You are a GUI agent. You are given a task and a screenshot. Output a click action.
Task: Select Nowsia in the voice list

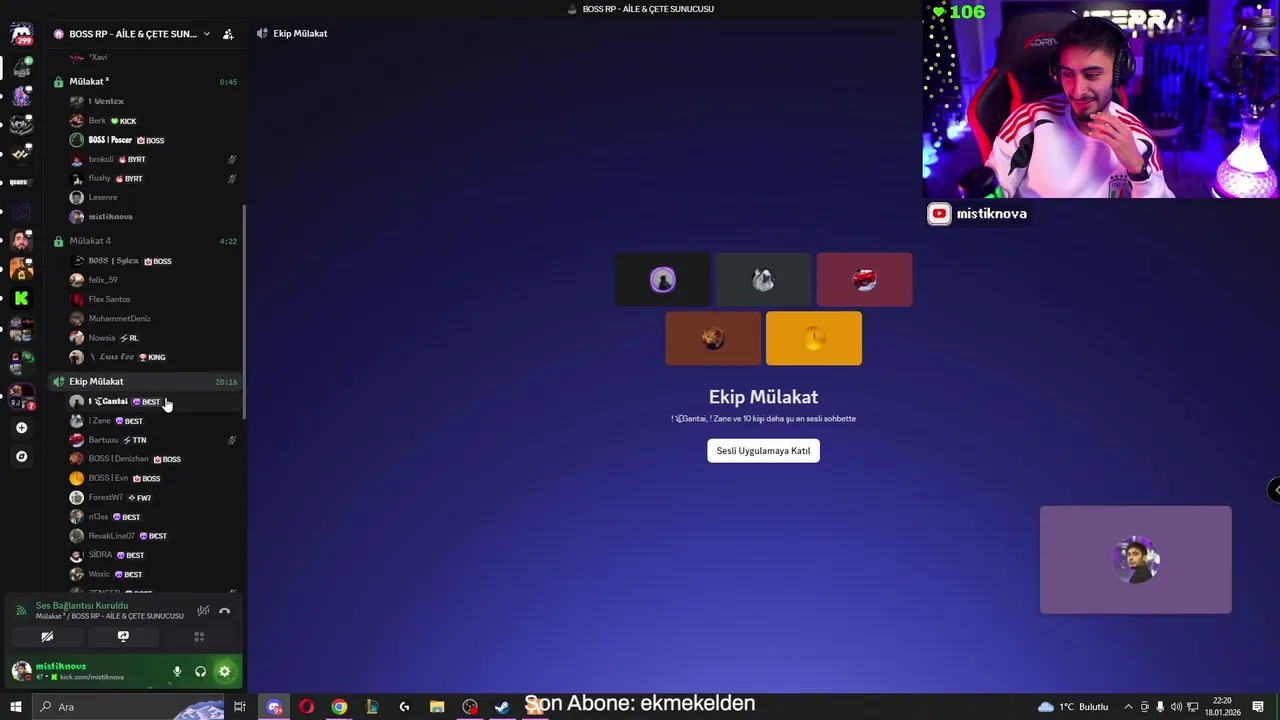(x=154, y=338)
